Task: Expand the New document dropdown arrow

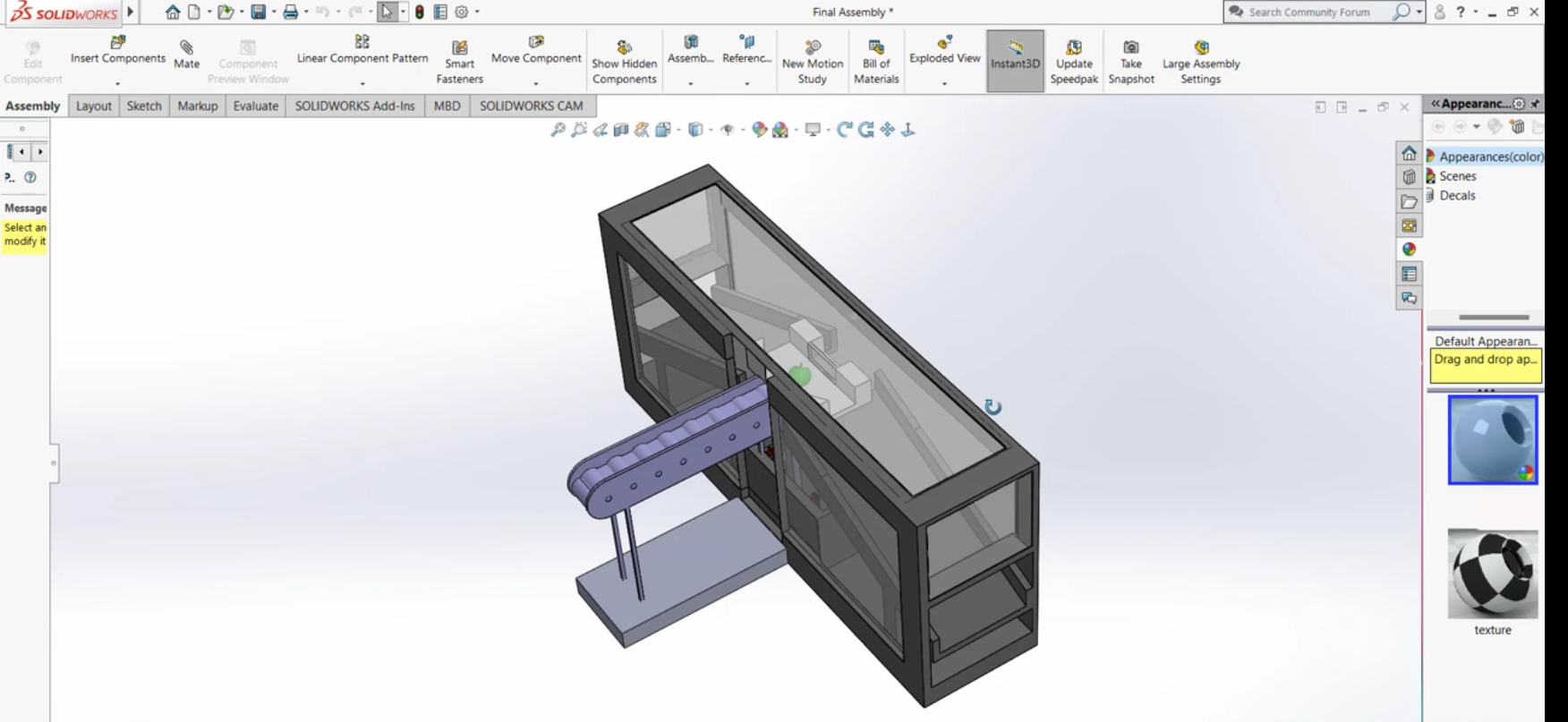Action: point(209,12)
